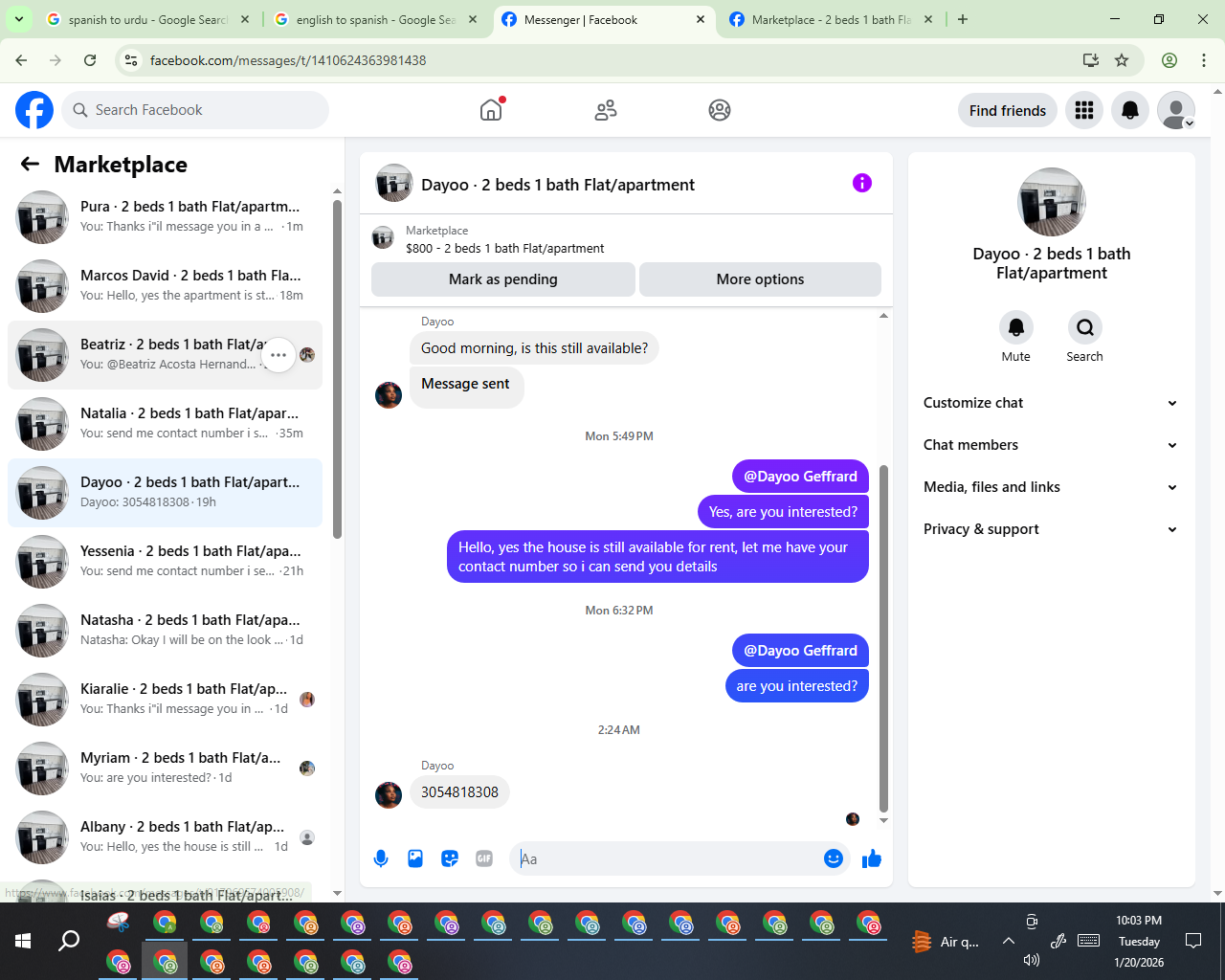Open the Kiaralie conversation
This screenshot has width=1225, height=980.
point(165,700)
